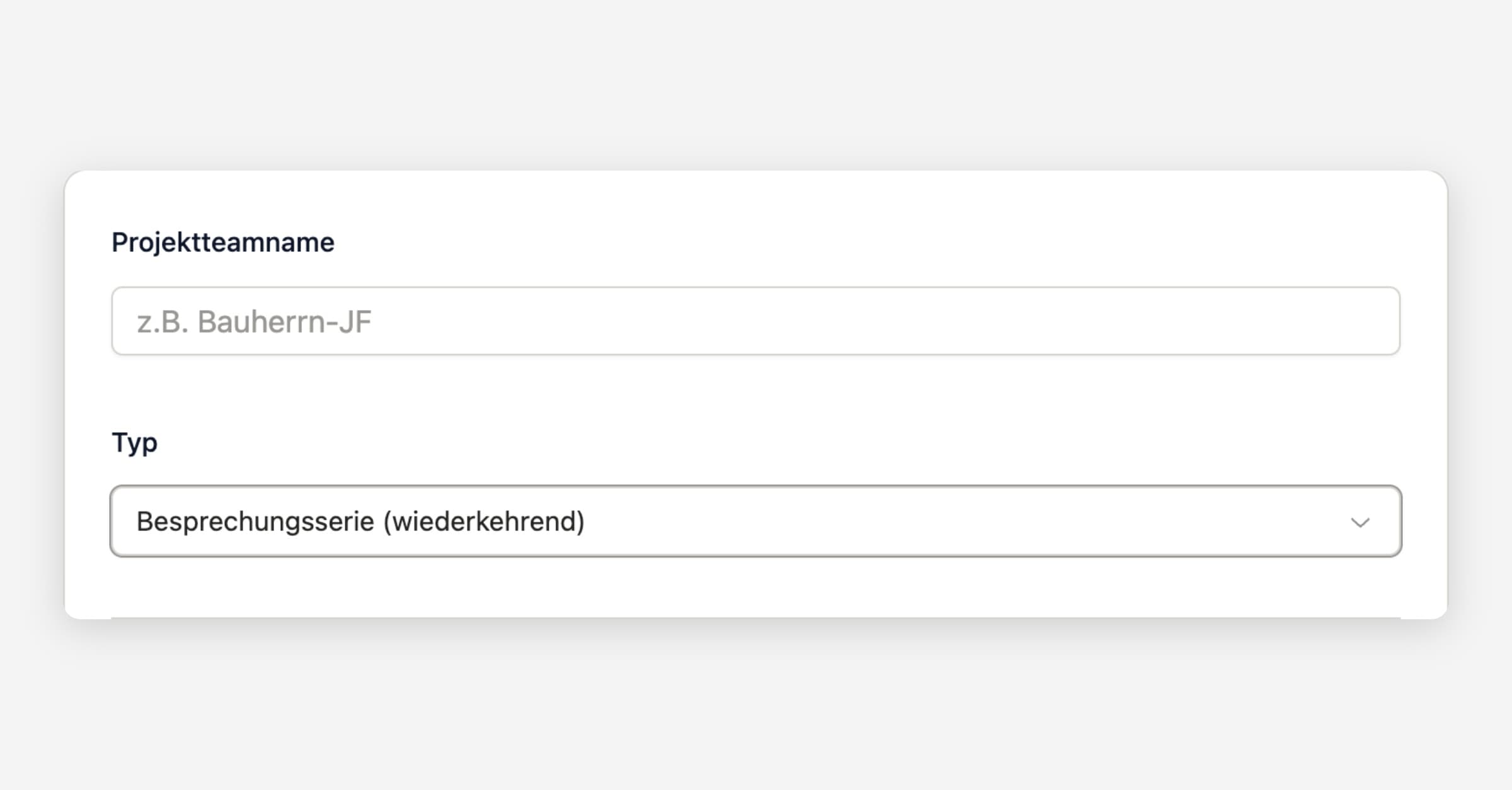1512x790 pixels.
Task: Select the Besprechungsserie (wiederkehrend) selected value text
Action: (360, 522)
